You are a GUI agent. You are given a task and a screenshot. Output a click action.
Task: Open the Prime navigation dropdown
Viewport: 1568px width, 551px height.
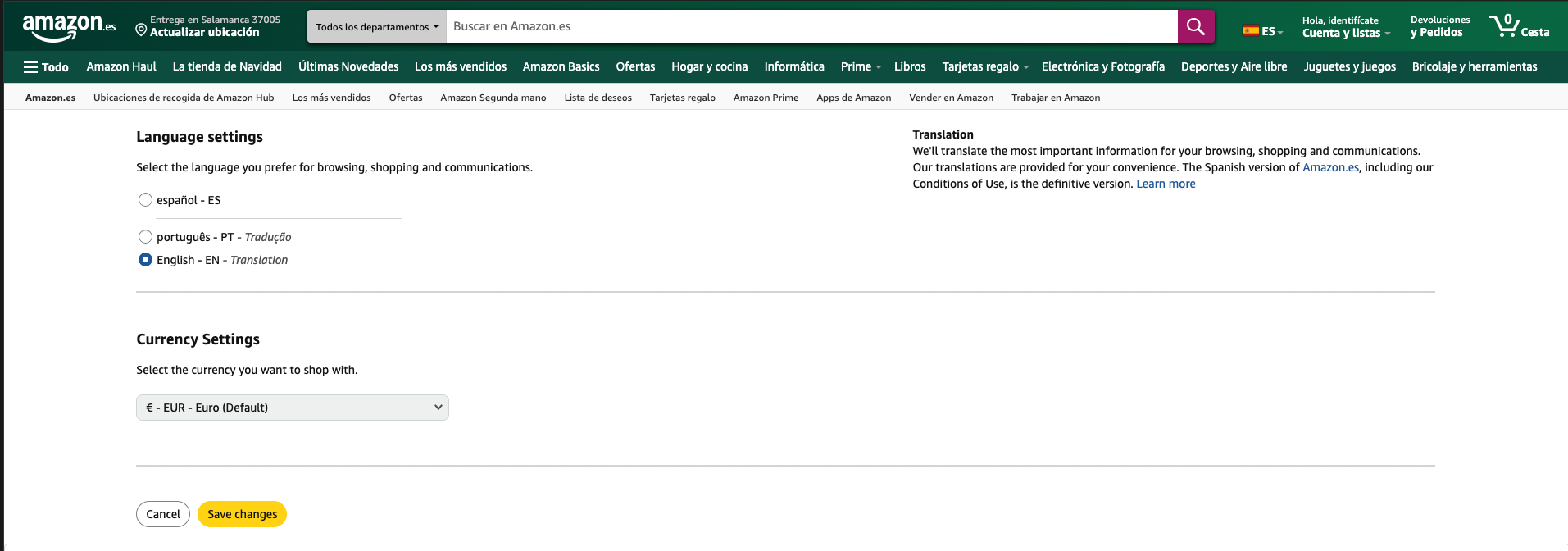tap(860, 67)
